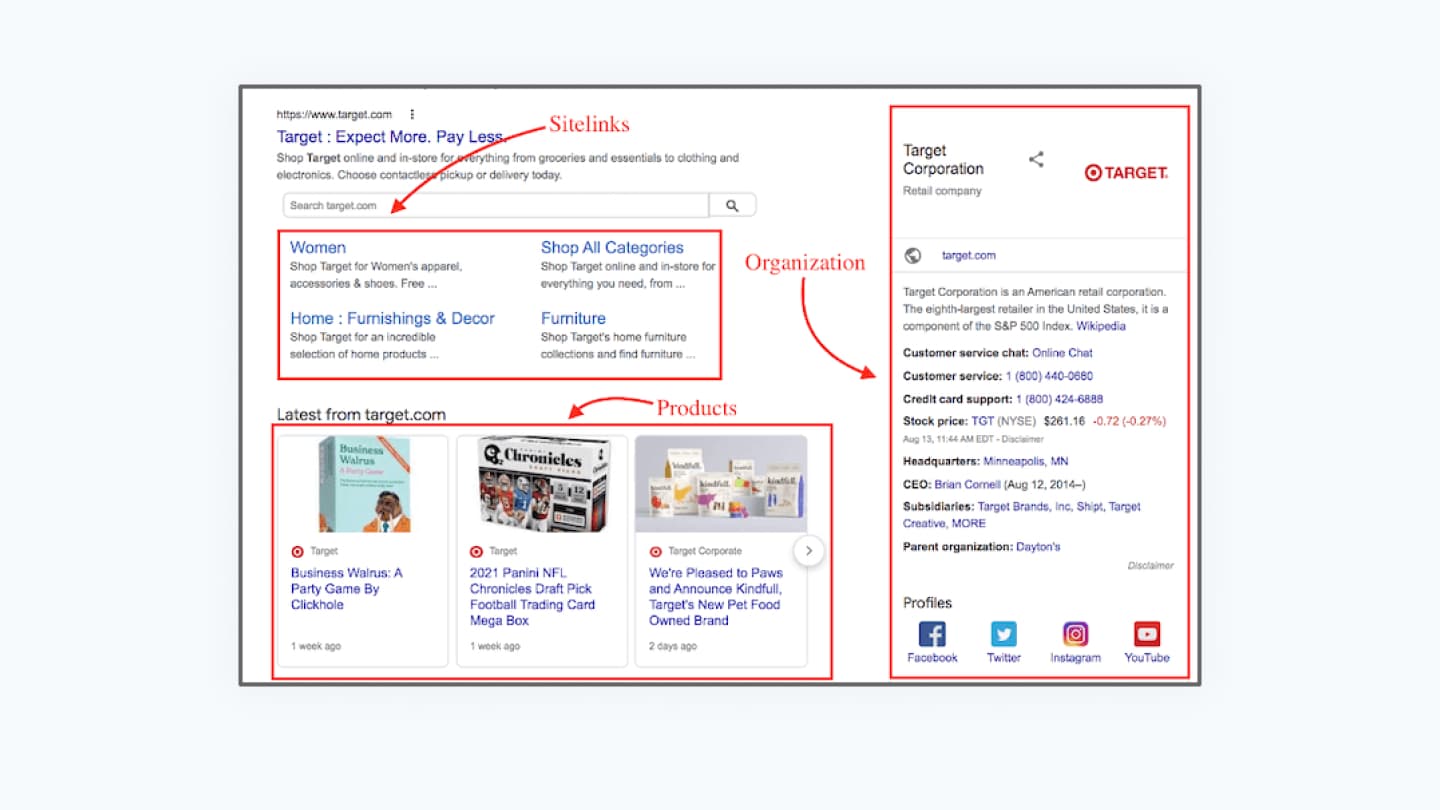Open the Furniture sitelink
Image resolution: width=1440 pixels, height=810 pixels.
tap(573, 318)
